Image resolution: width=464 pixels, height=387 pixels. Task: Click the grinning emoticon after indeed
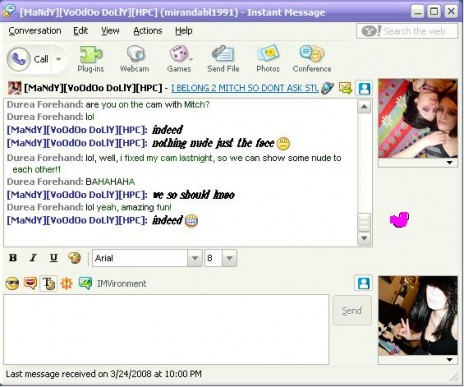[191, 221]
